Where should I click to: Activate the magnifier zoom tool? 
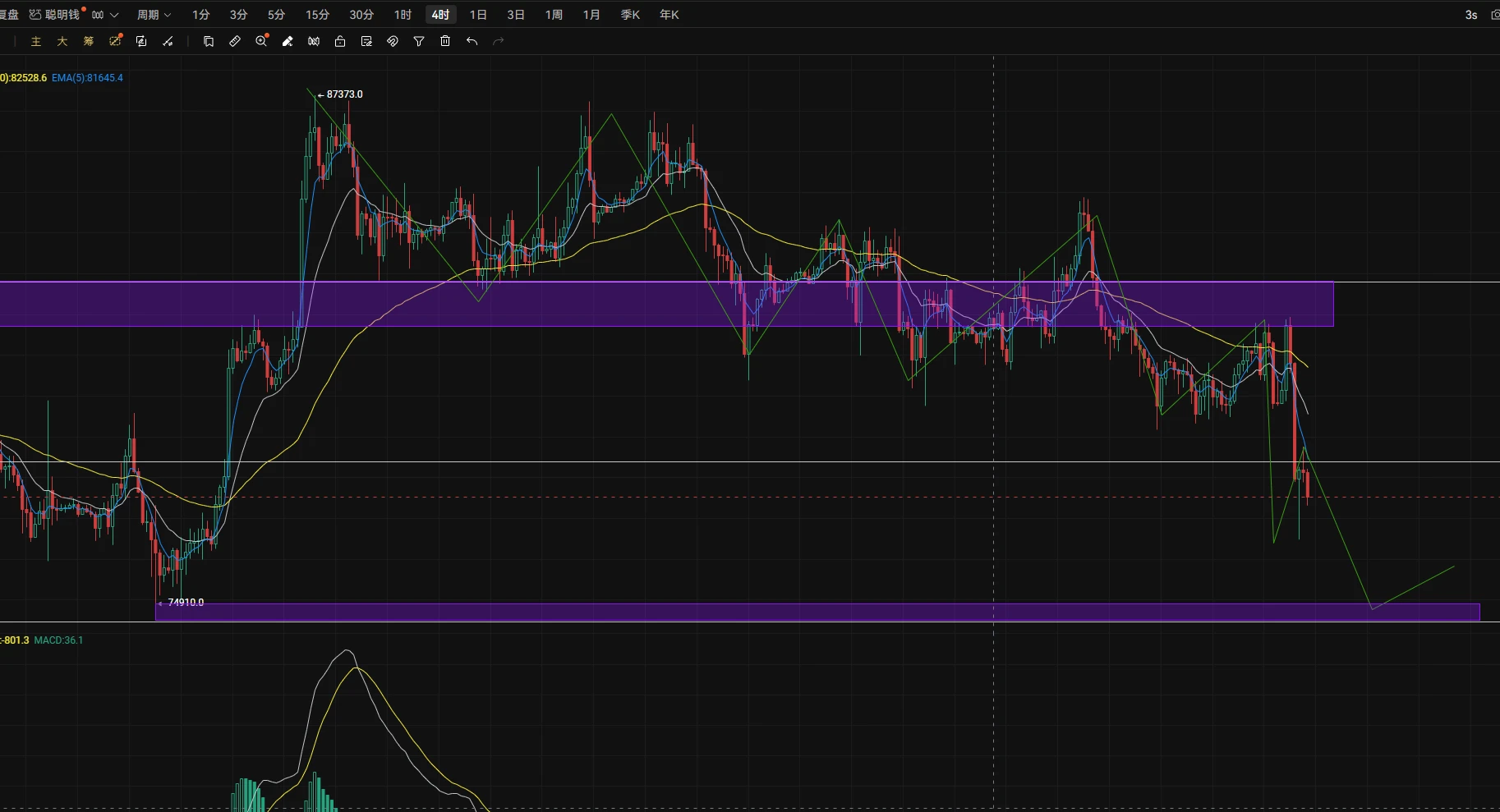[x=261, y=40]
